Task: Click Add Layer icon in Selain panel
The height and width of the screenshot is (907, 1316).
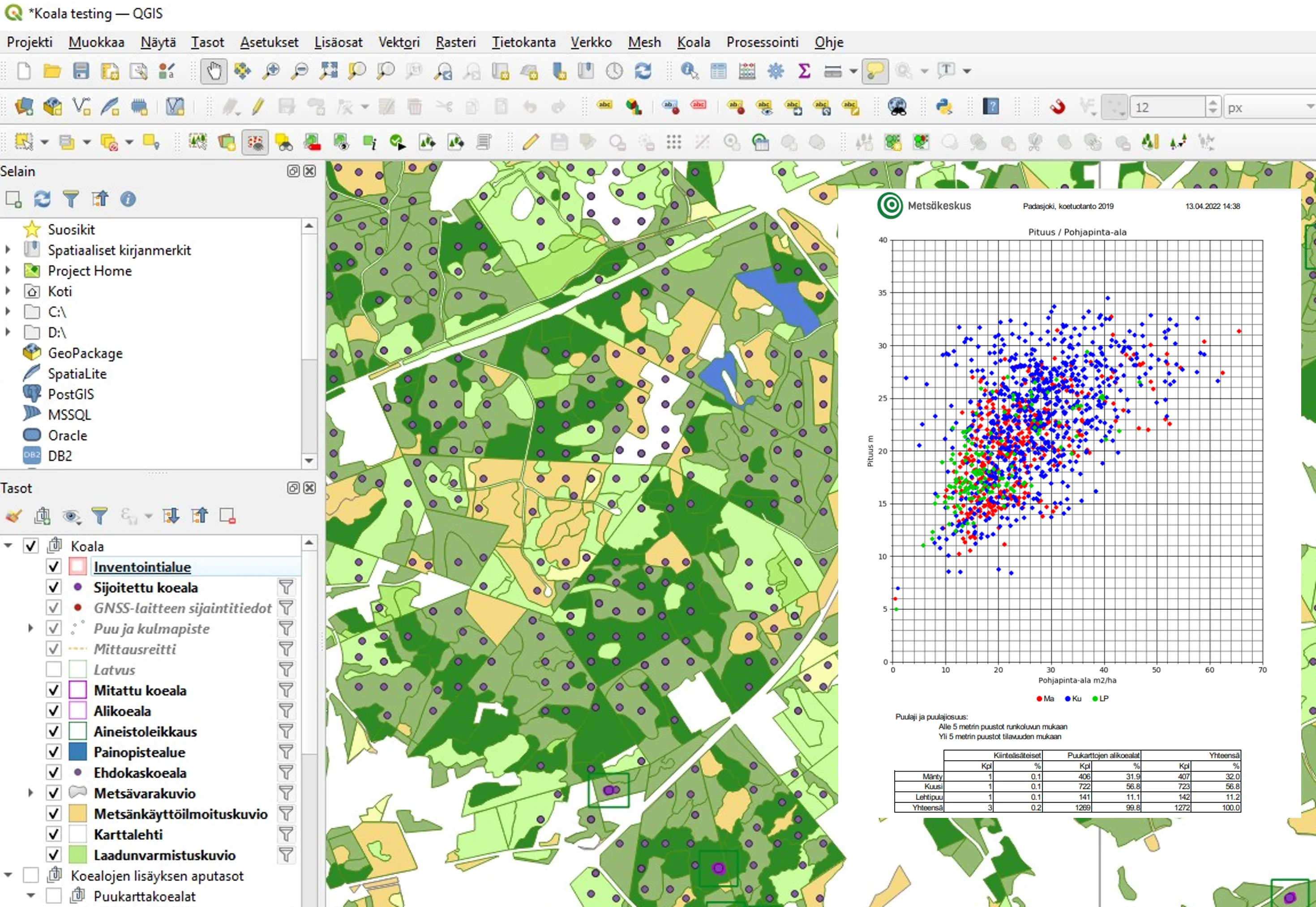Action: (x=13, y=199)
